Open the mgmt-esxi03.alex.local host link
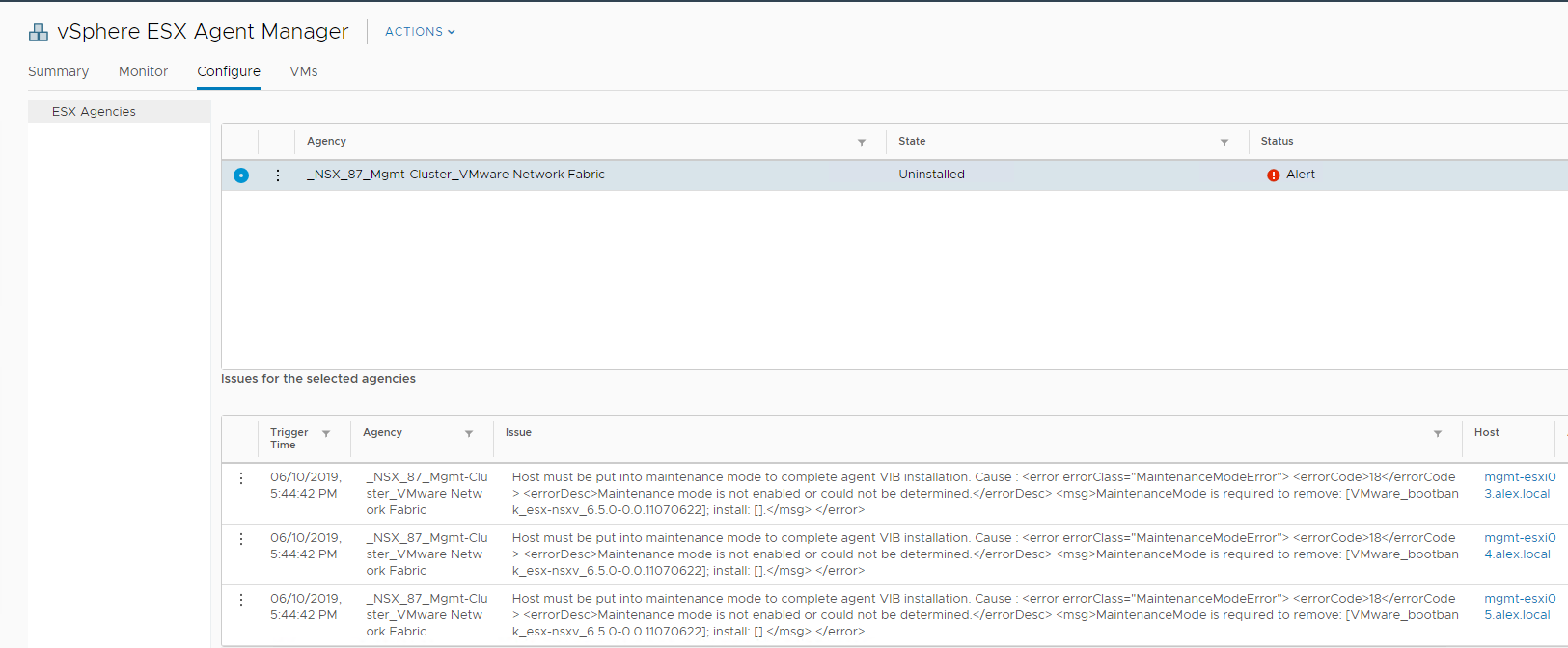 (x=1519, y=485)
